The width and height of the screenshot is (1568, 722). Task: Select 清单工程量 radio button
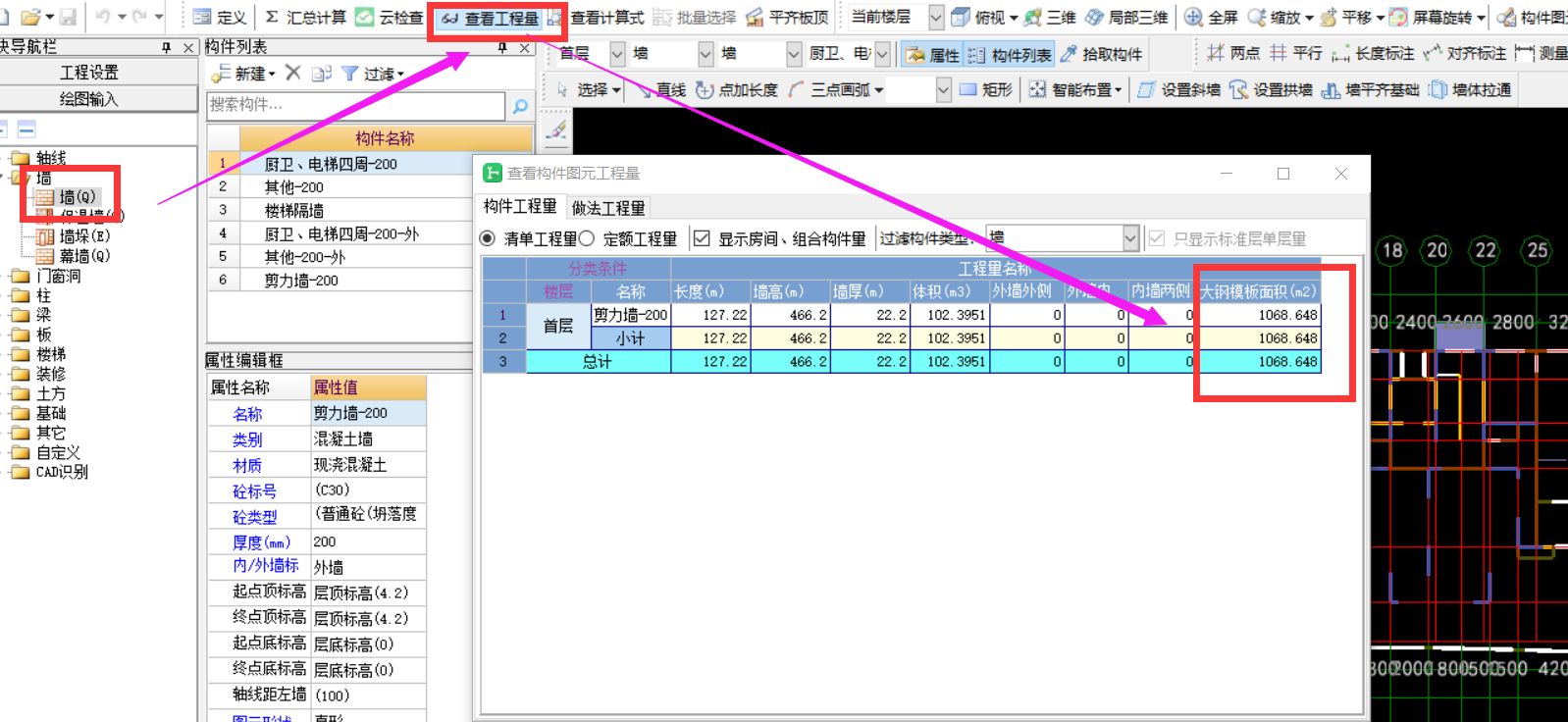coord(487,238)
